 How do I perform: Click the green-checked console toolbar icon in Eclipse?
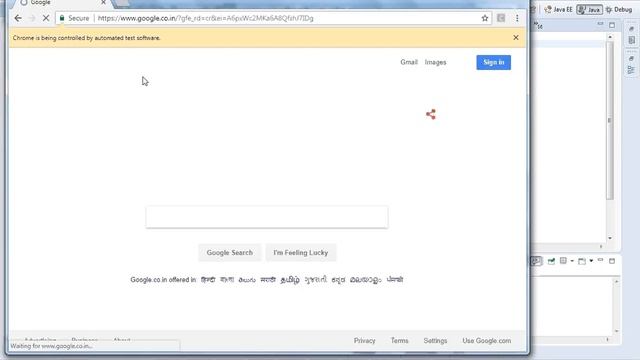551,261
